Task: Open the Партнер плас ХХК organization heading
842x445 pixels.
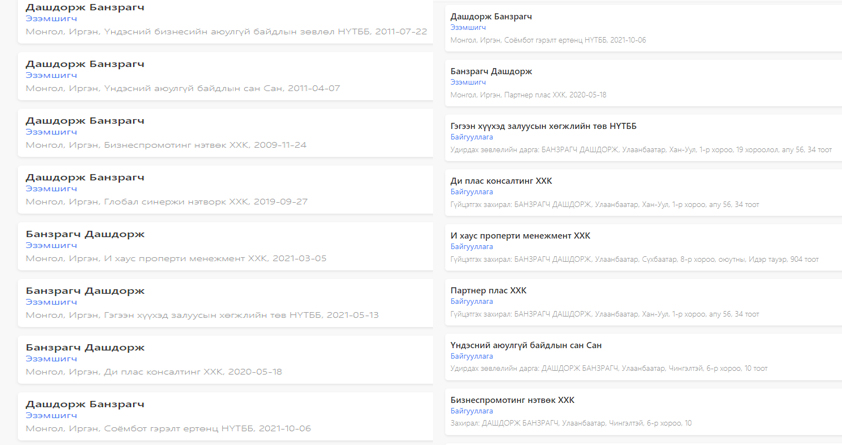Action: (488, 290)
